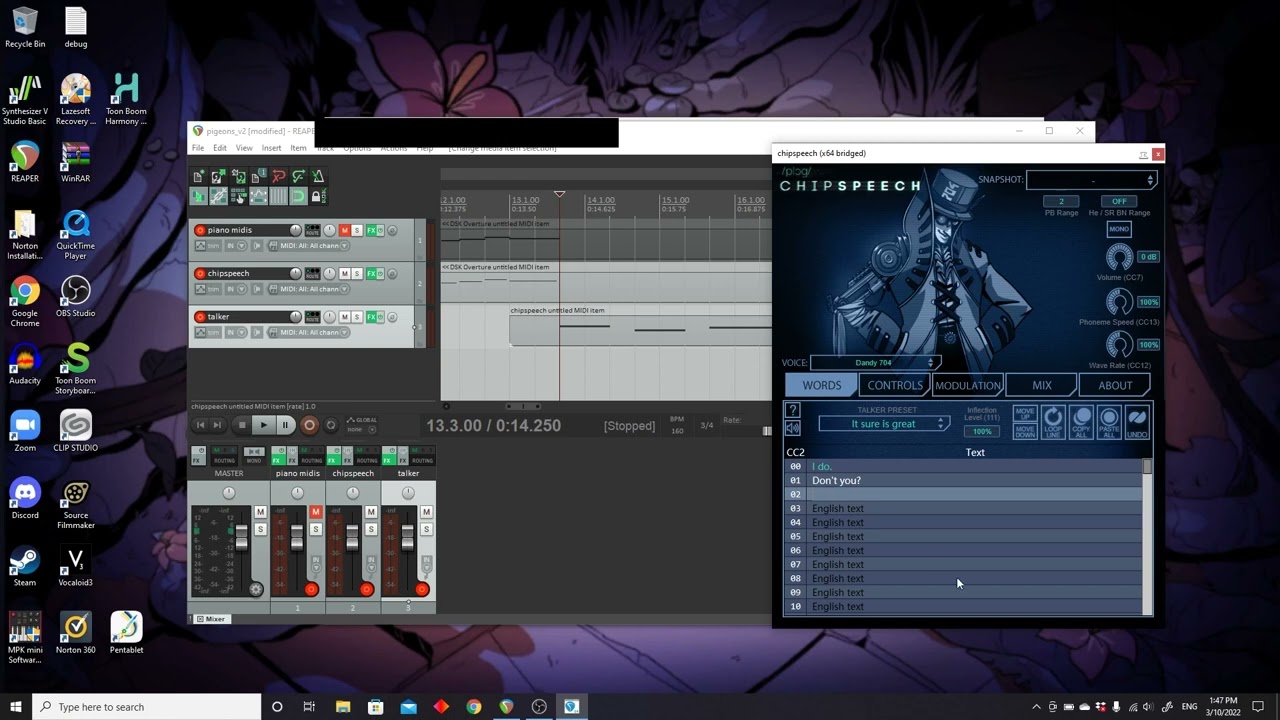Select the "Don't you?" text line
Screen dimensions: 1280x720
click(x=836, y=481)
